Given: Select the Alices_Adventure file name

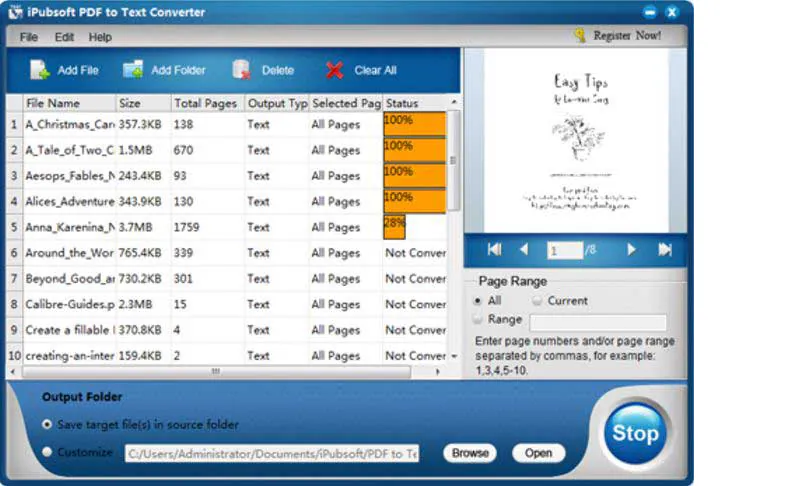Looking at the screenshot, I should tap(70, 201).
